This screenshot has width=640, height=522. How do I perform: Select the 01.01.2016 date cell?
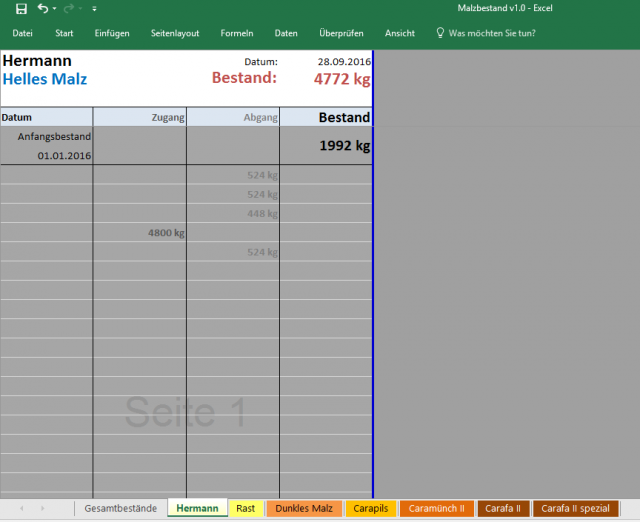(47, 155)
